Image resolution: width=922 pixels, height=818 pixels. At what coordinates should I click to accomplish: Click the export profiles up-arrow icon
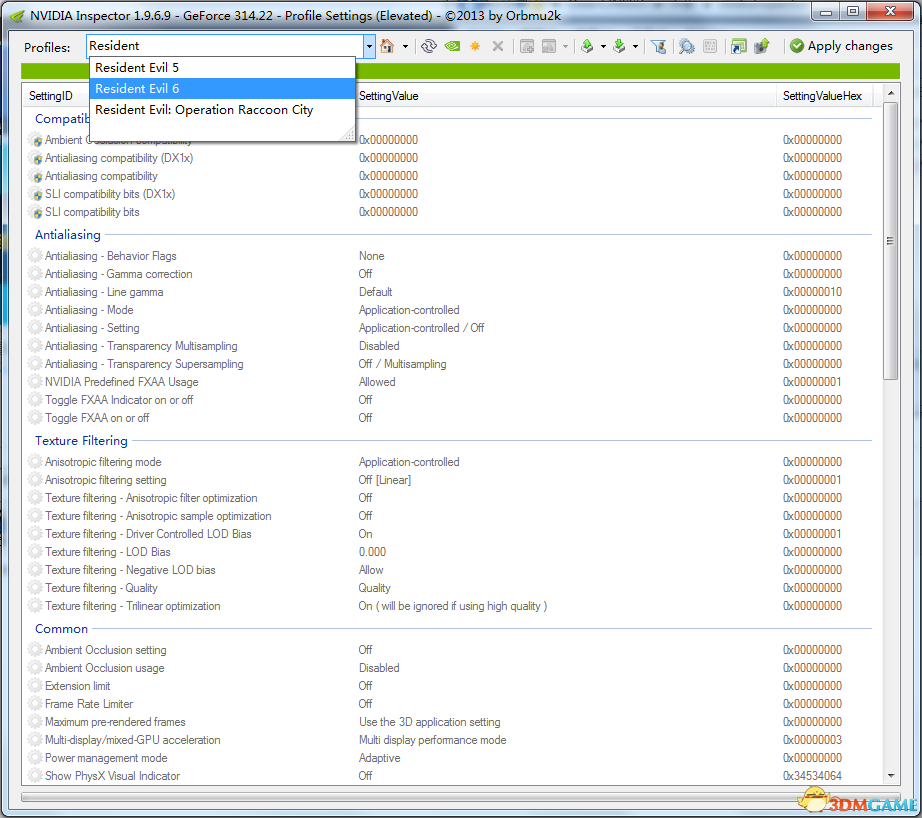[x=587, y=46]
